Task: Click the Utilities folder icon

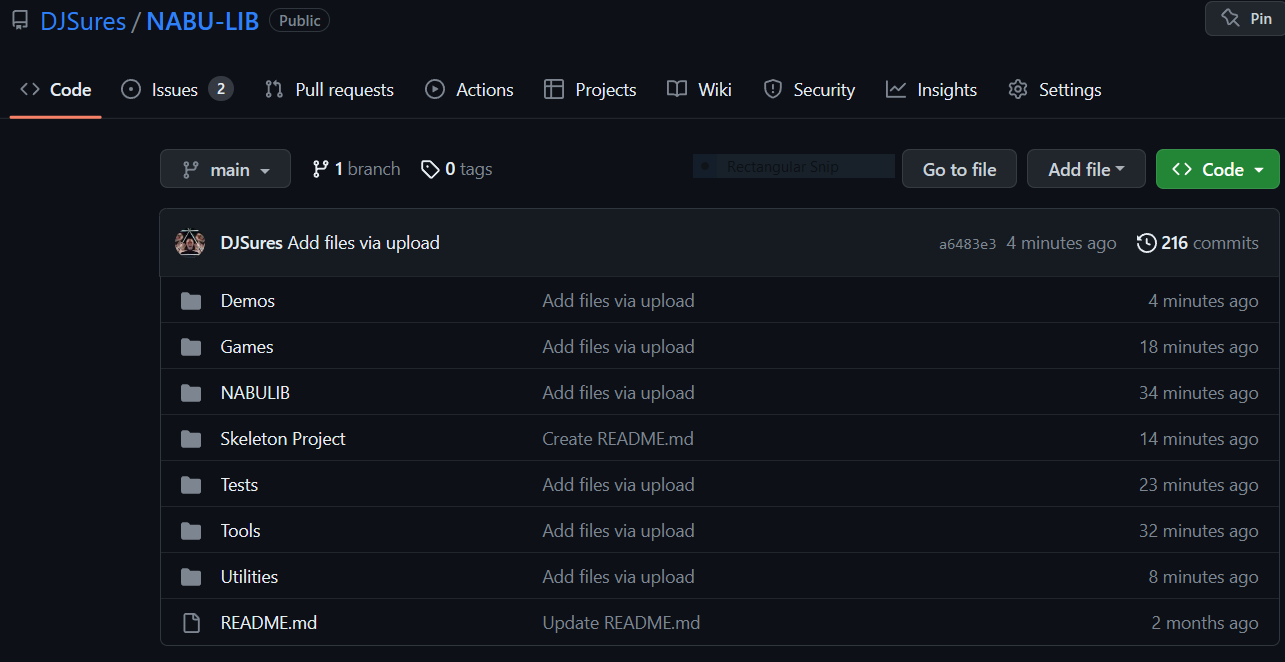Action: 191,577
